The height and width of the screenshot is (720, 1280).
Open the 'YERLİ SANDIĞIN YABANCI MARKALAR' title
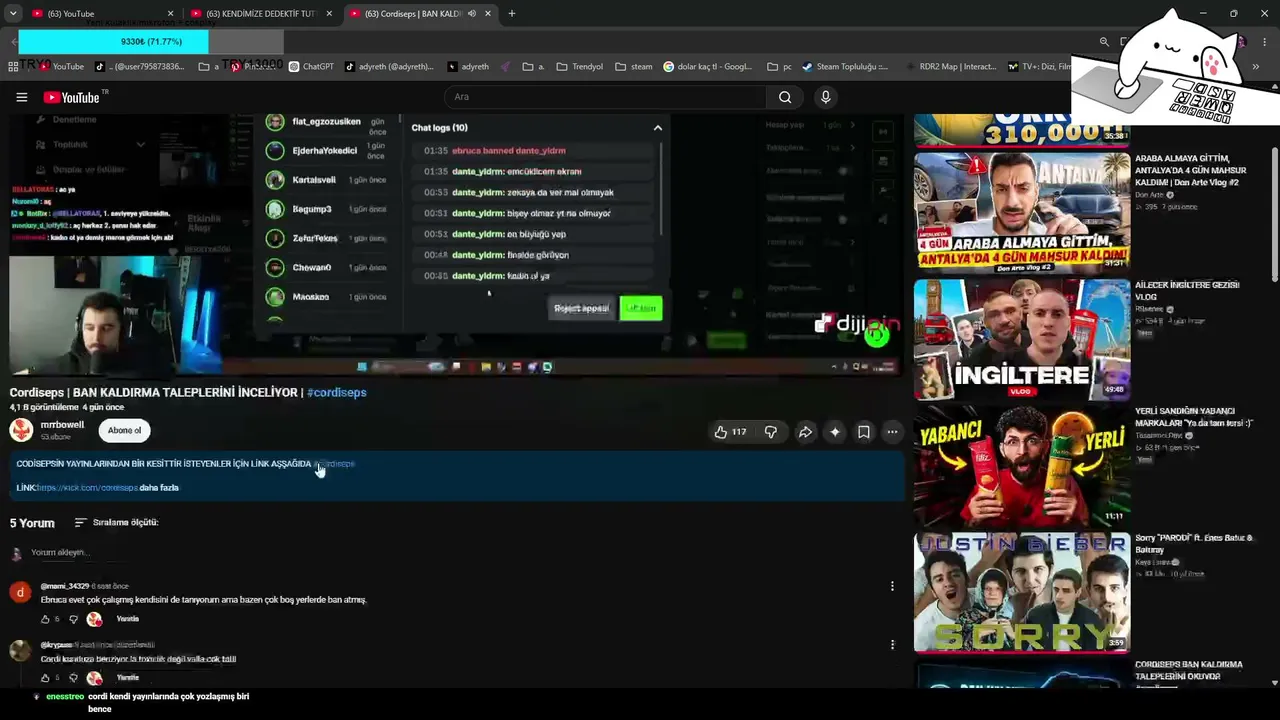pyautogui.click(x=1194, y=417)
